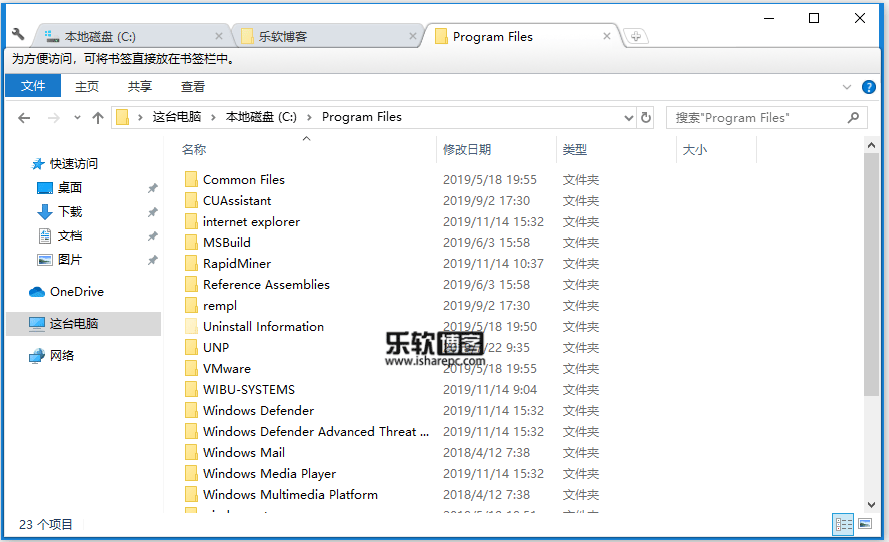Screen dimensions: 889x542
Task: Select the Uninstall Information folder icon
Action: (191, 327)
